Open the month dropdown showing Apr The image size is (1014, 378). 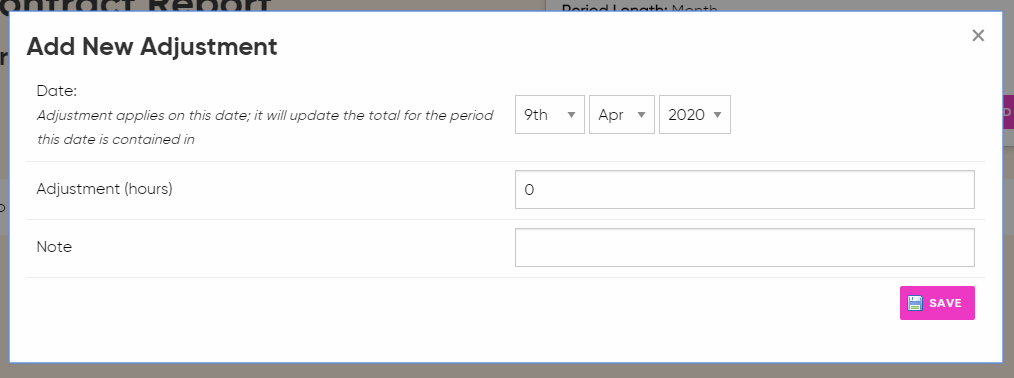(621, 115)
